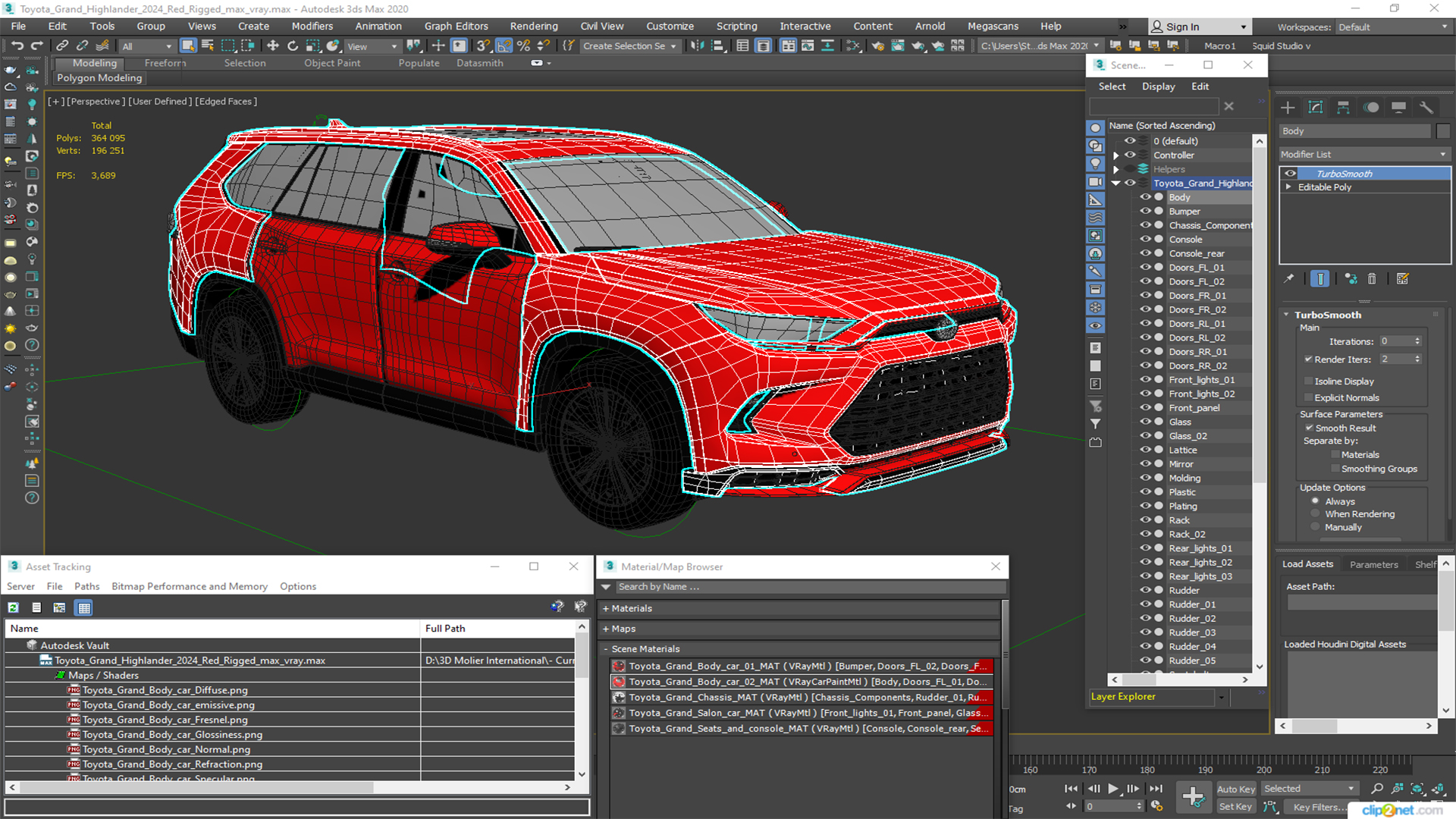Expand Maps group in Material Browser
The width and height of the screenshot is (1456, 819).
tap(606, 629)
